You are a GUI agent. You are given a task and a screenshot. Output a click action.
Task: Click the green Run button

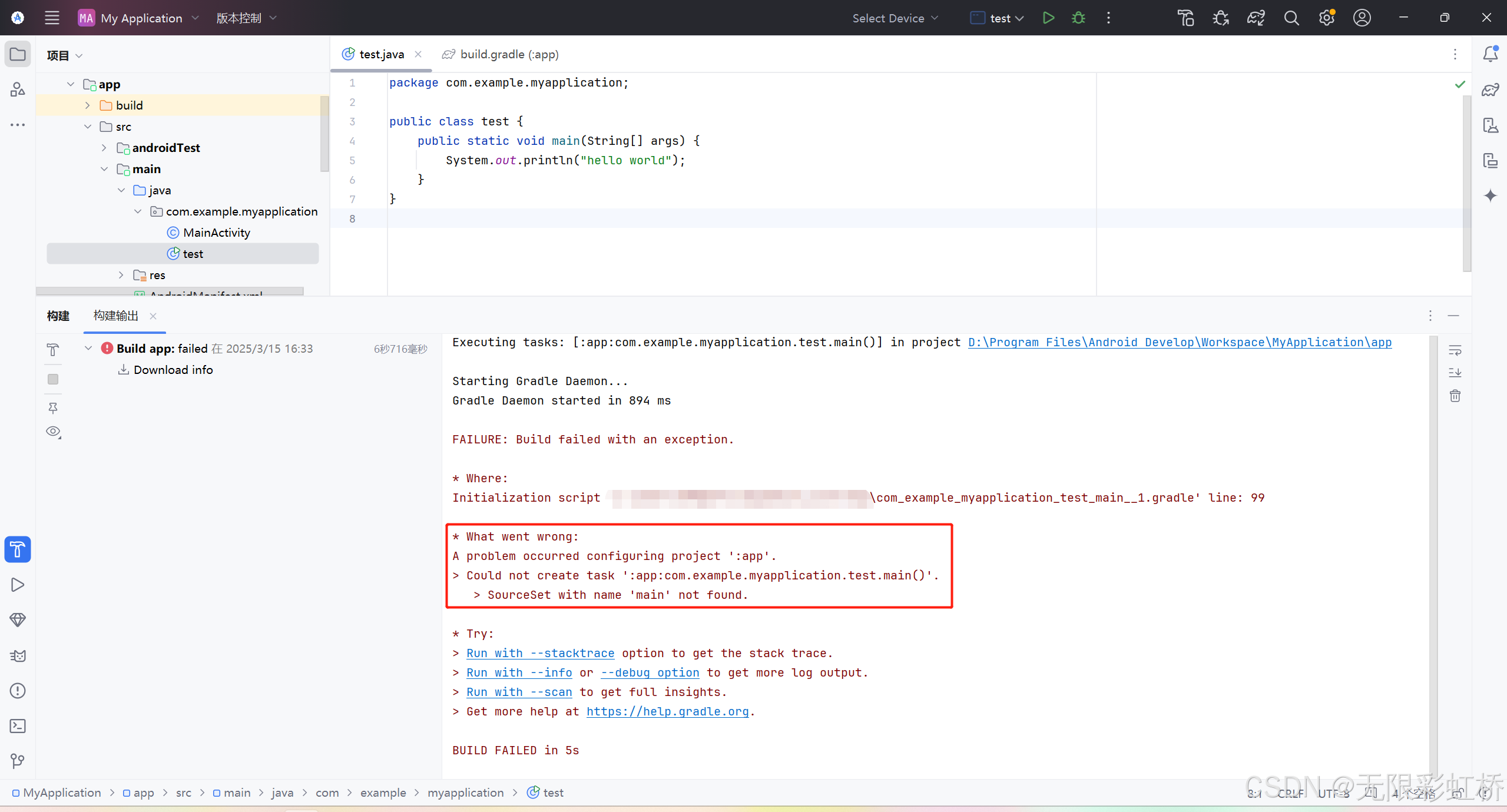click(x=1048, y=18)
